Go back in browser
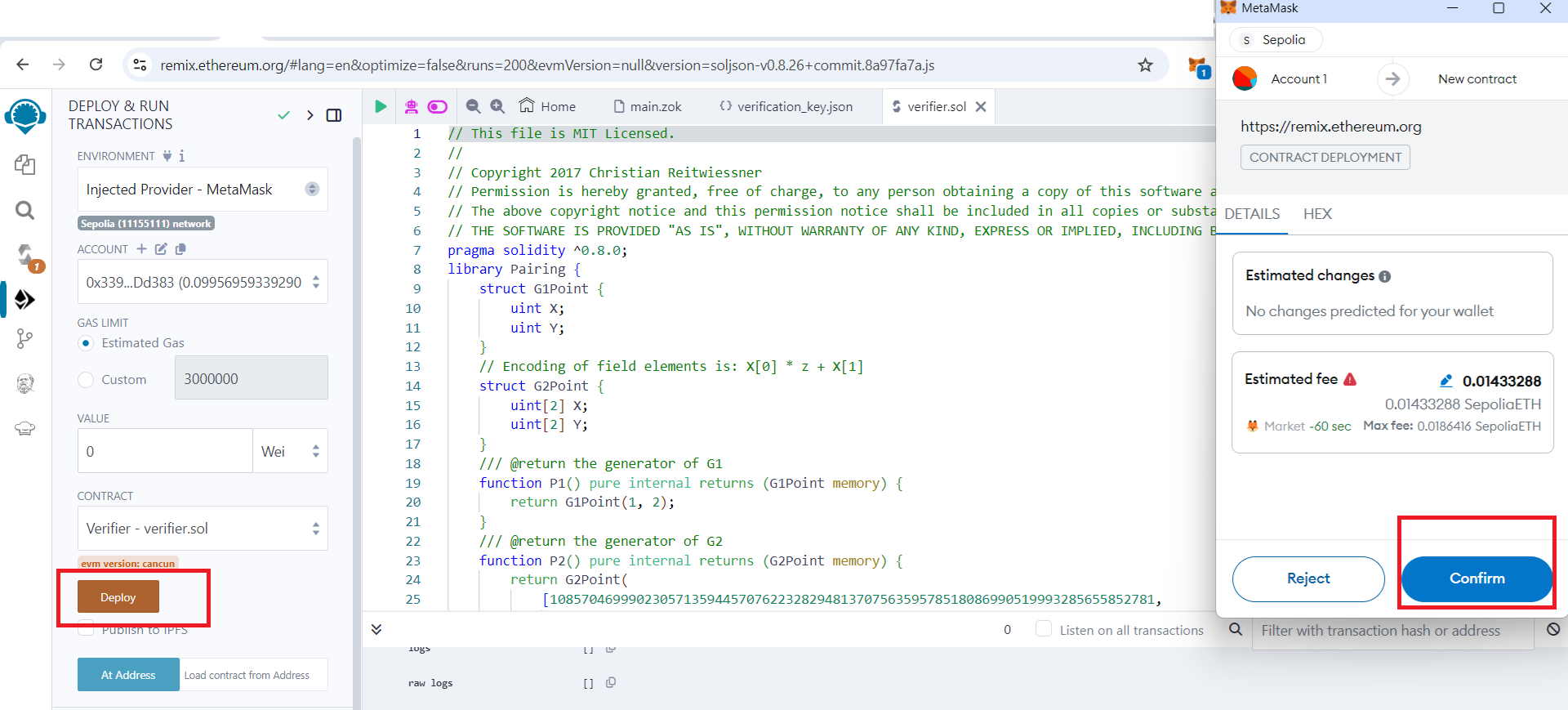 (x=23, y=65)
